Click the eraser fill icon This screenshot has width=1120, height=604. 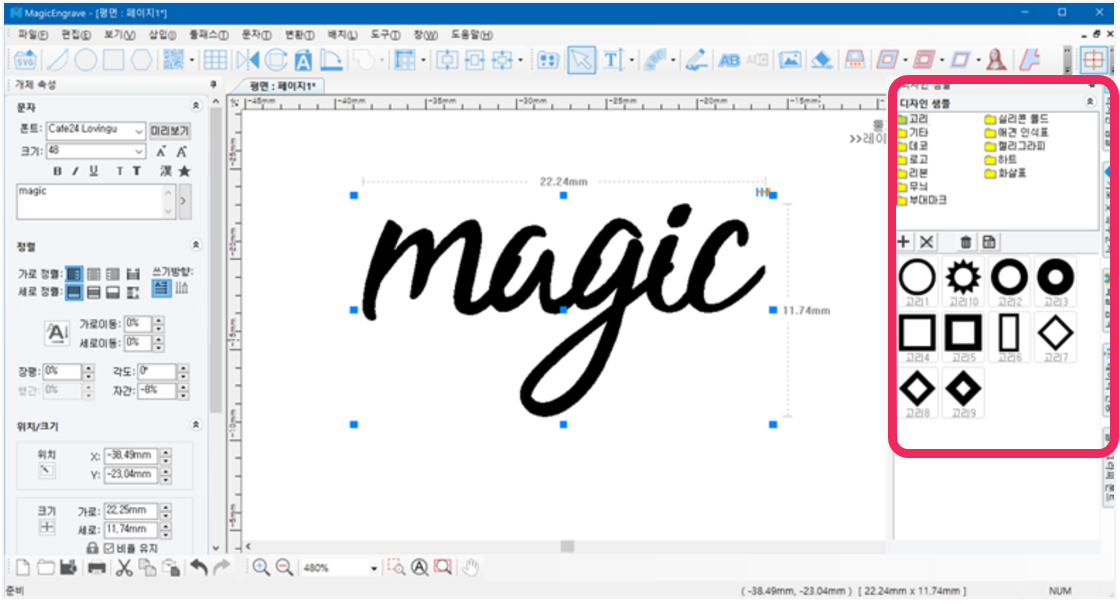pos(821,60)
